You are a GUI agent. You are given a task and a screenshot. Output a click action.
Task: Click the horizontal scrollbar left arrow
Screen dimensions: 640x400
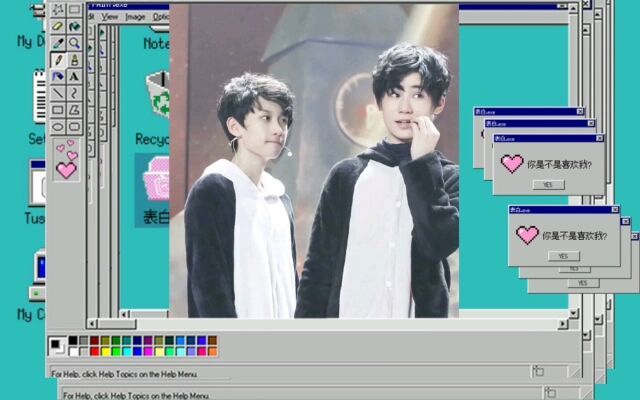pyautogui.click(x=92, y=324)
